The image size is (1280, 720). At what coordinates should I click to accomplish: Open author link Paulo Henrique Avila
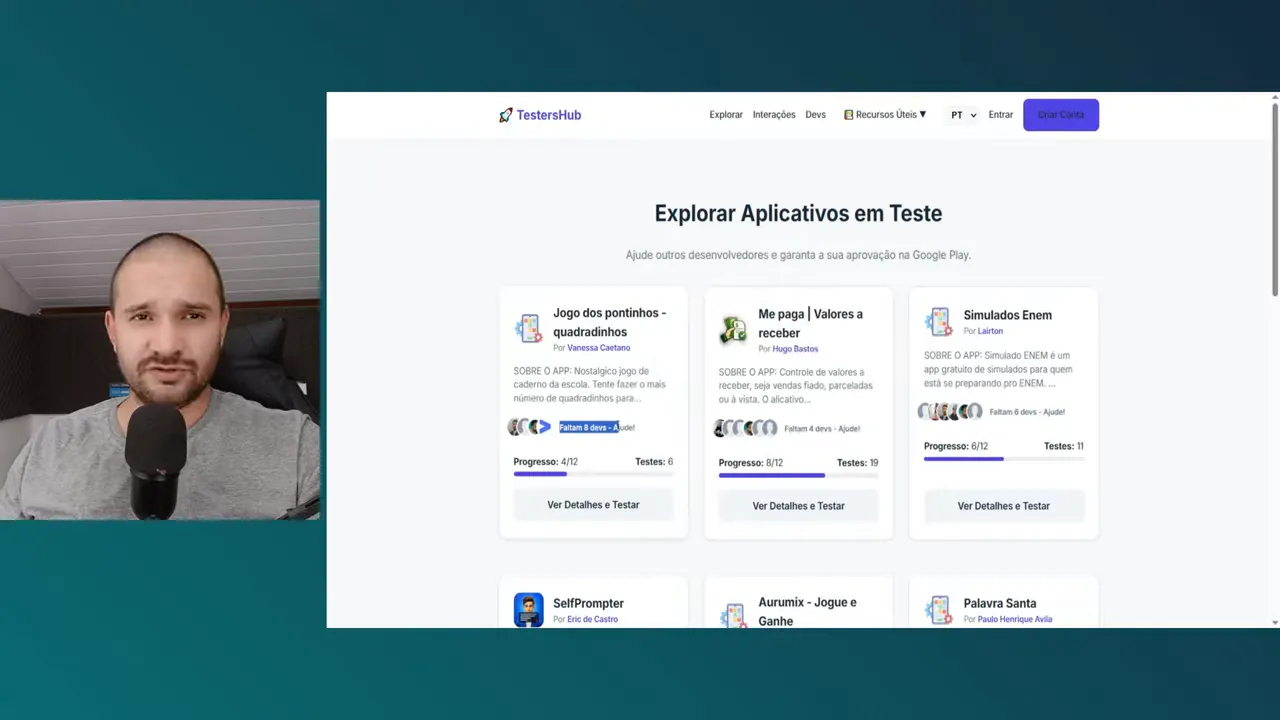tap(1015, 619)
